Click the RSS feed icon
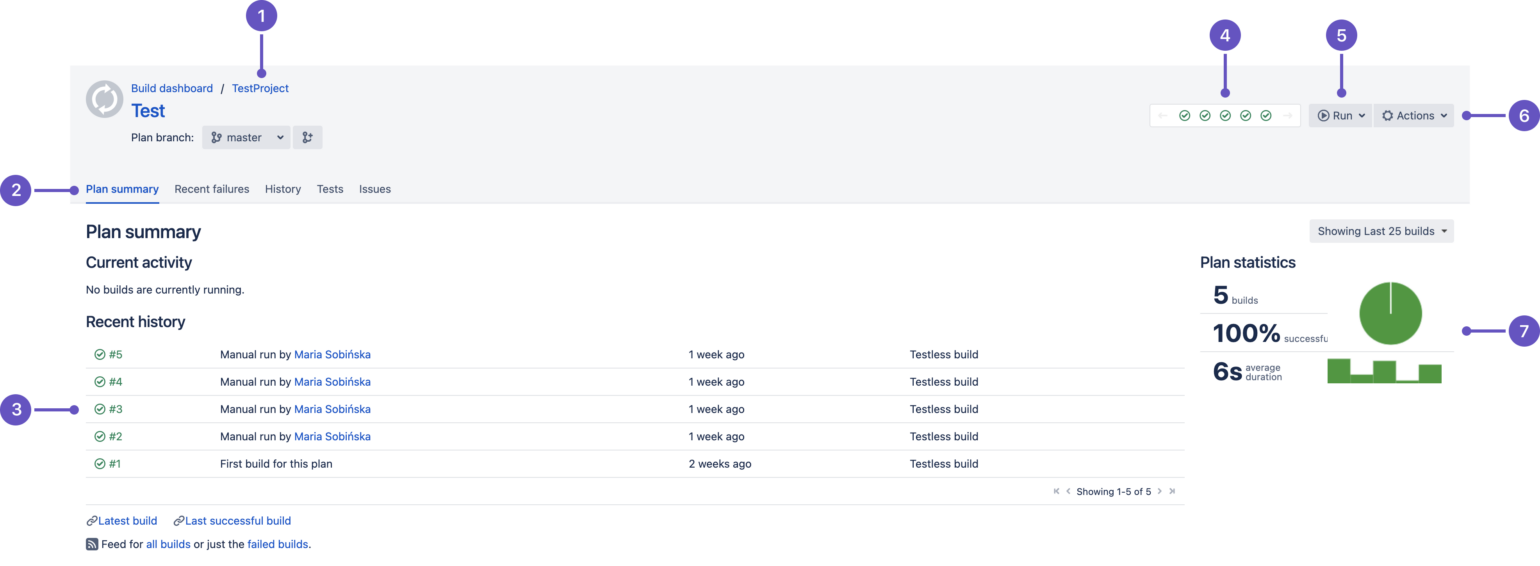This screenshot has width=1540, height=566. click(92, 544)
